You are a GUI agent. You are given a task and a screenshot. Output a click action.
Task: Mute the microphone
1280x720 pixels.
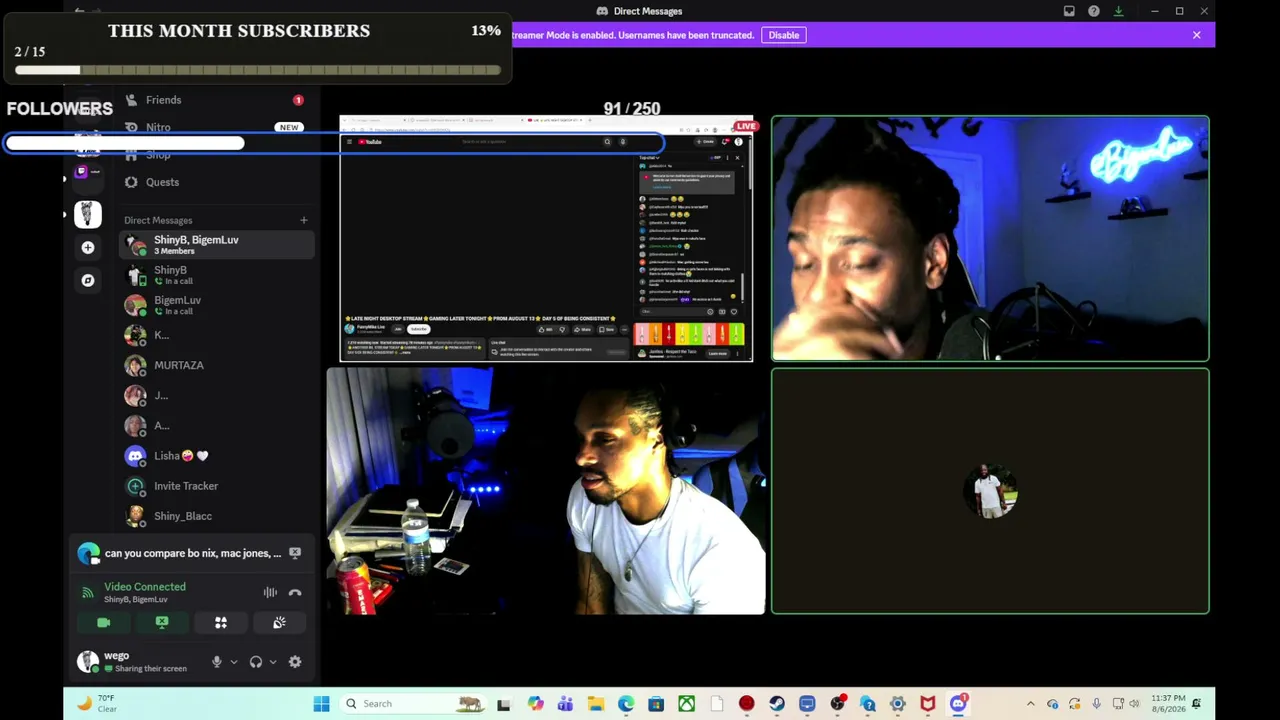(216, 662)
